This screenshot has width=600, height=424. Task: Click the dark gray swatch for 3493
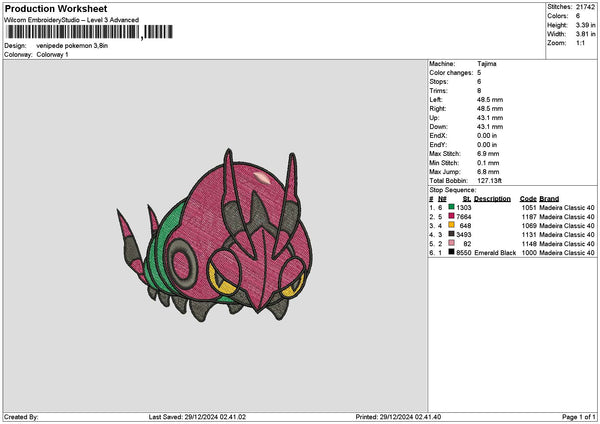[x=451, y=234]
